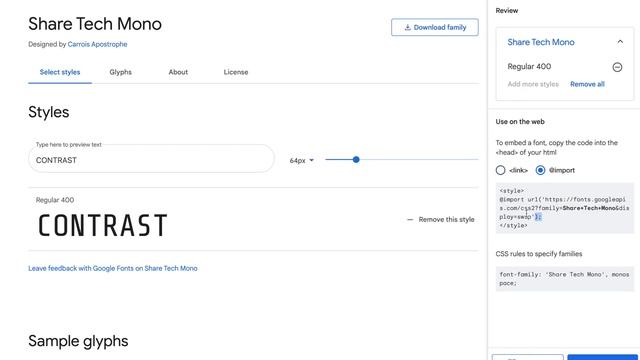
Task: Click the CONTRAST preview rendered in Regular 400
Action: tap(102, 225)
